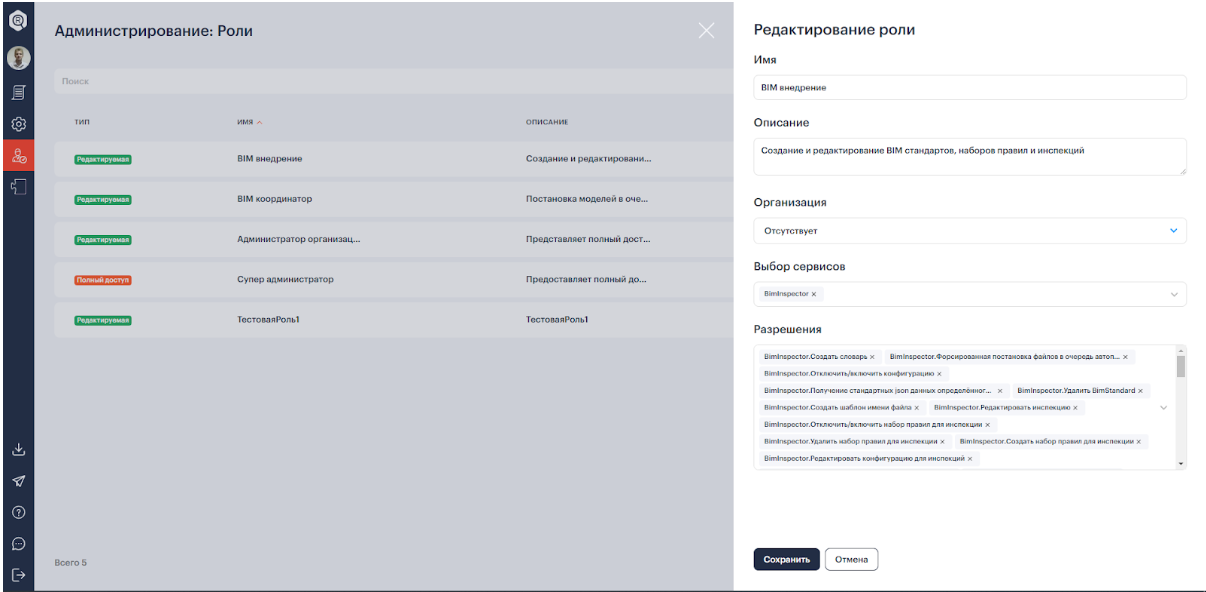Select the Администратор организац... role row

point(394,240)
